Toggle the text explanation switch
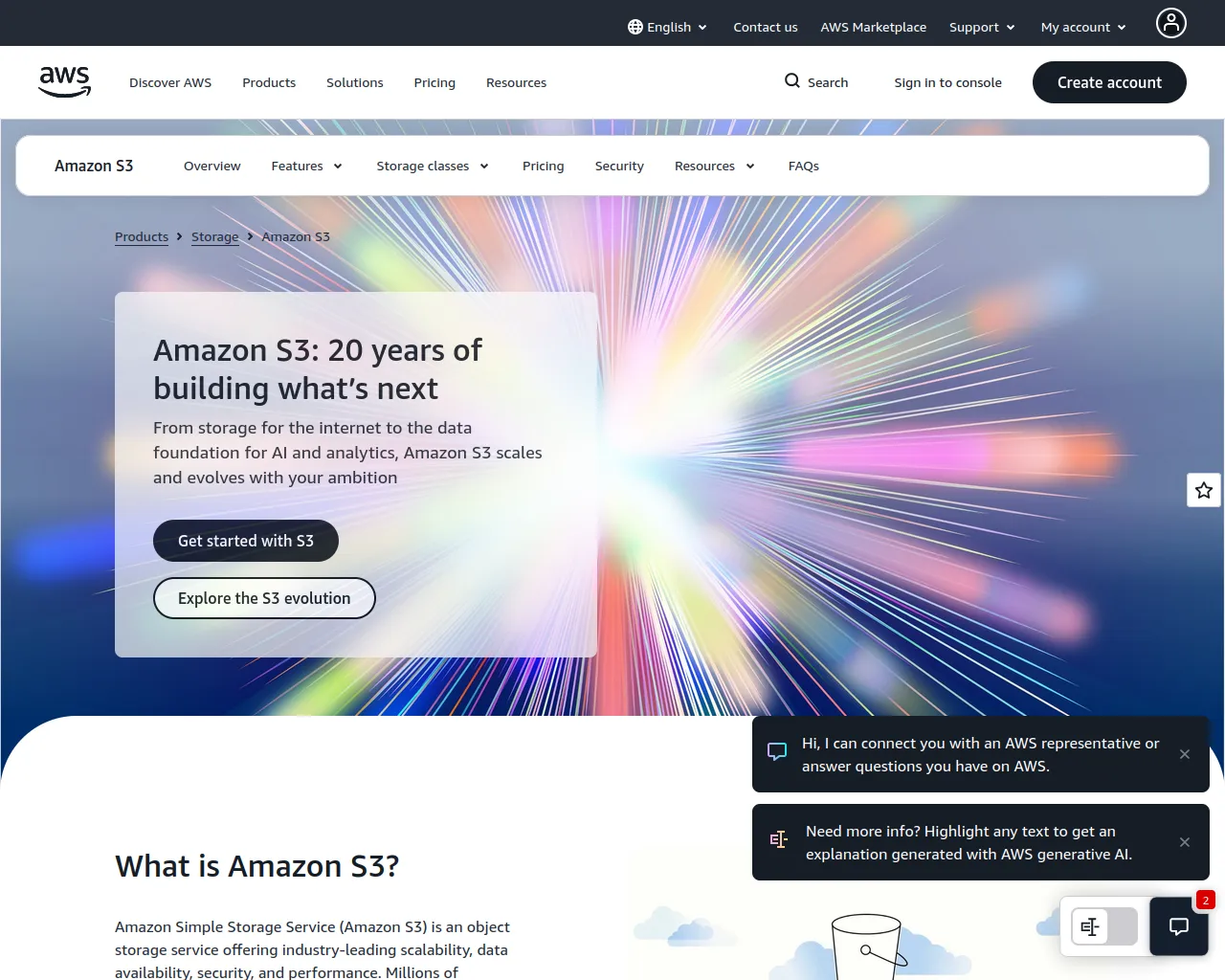This screenshot has width=1225, height=980. 1104,926
